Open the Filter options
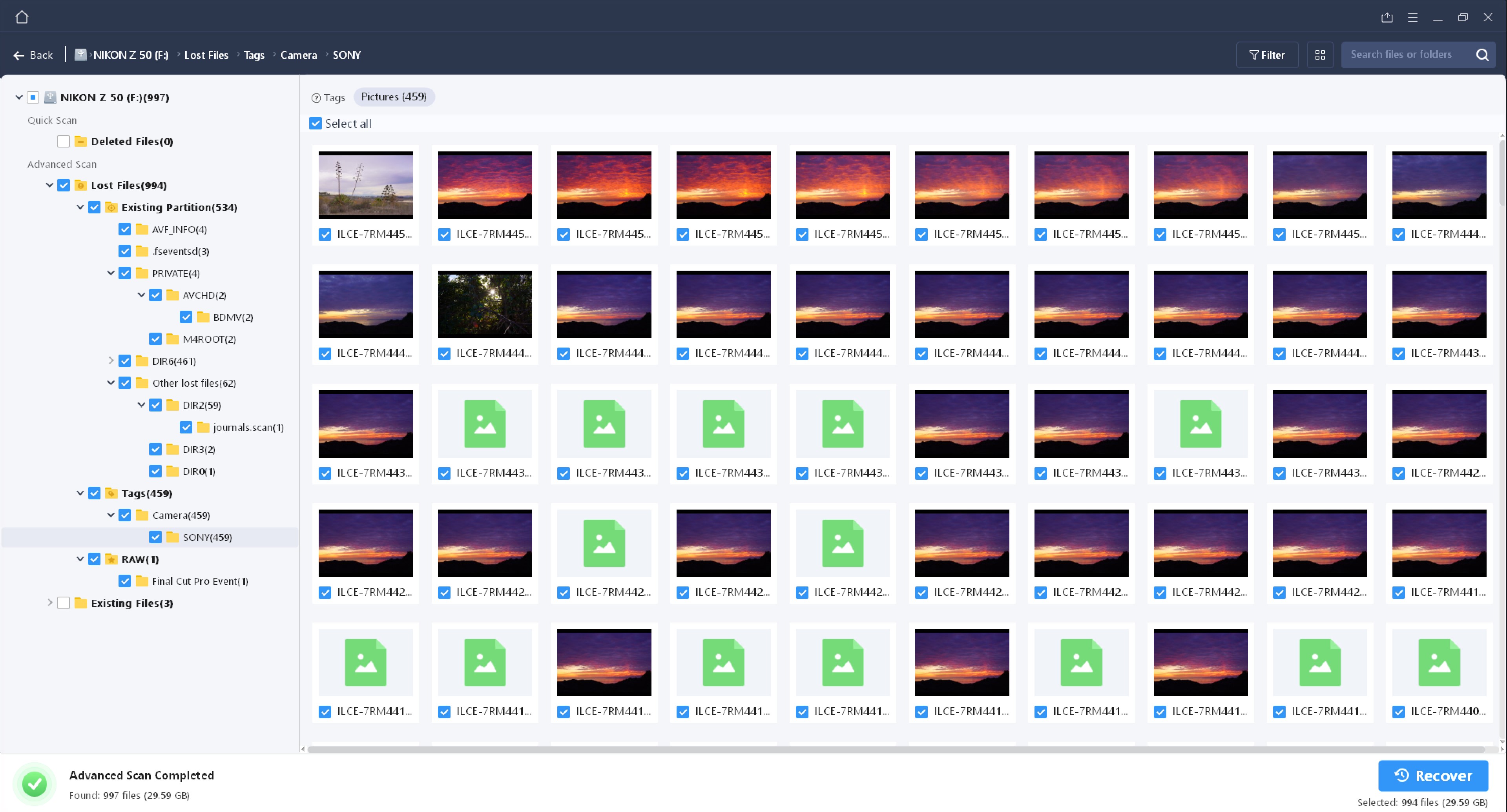1507x812 pixels. point(1267,55)
